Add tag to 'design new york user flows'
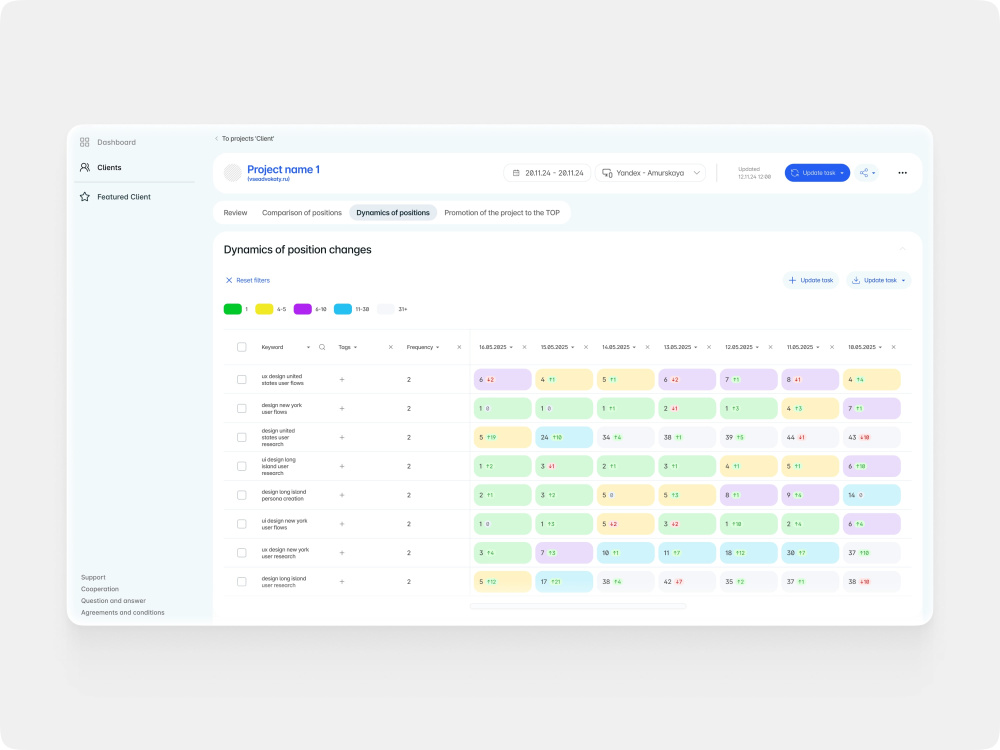 [342, 408]
